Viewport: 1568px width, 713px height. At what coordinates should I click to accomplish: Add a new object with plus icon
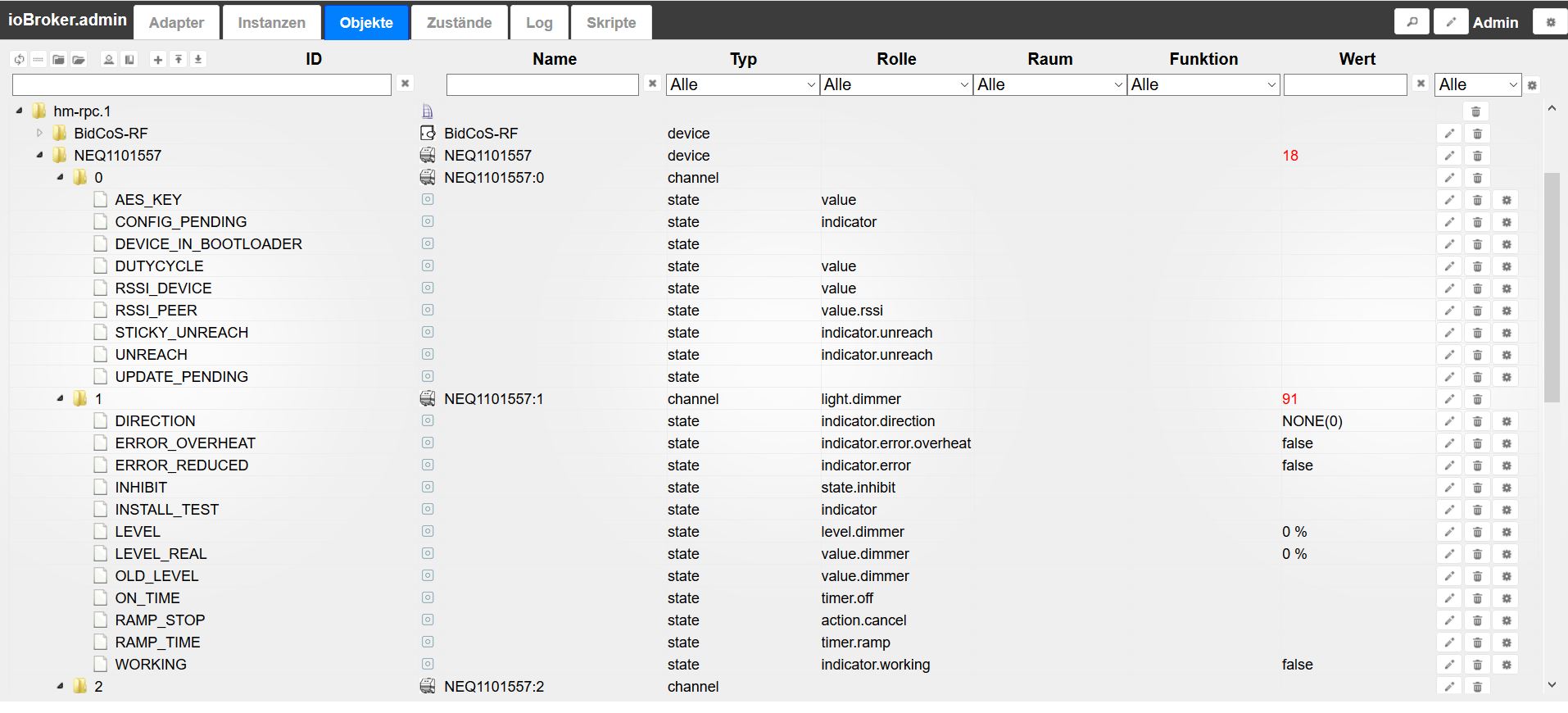158,59
